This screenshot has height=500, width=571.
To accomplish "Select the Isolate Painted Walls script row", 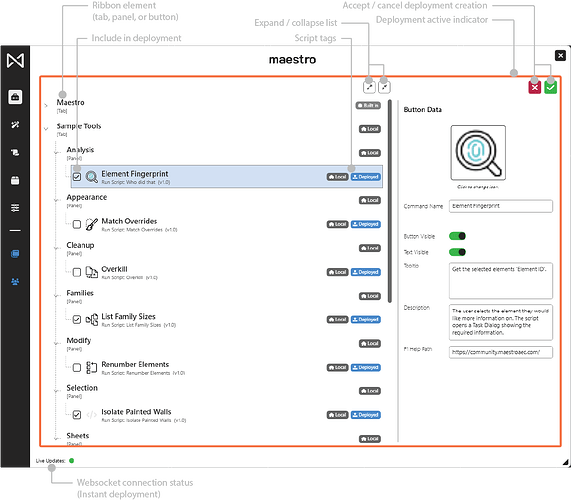I will pos(227,415).
